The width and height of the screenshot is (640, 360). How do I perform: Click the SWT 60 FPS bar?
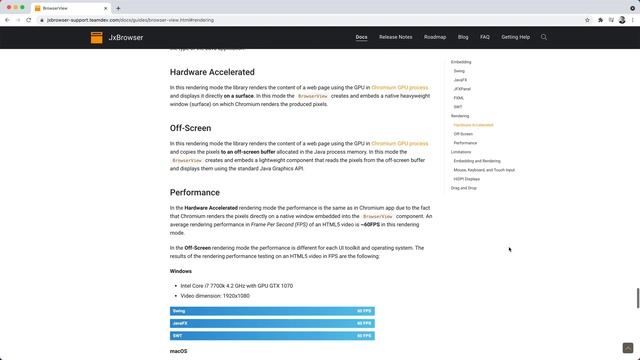272,336
